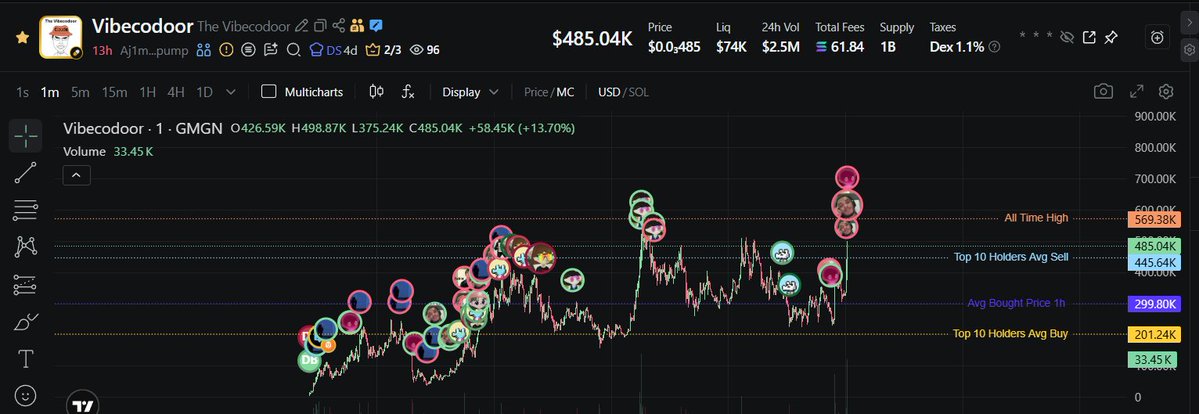
Task: Click the blue four-circles icon
Action: tap(203, 50)
